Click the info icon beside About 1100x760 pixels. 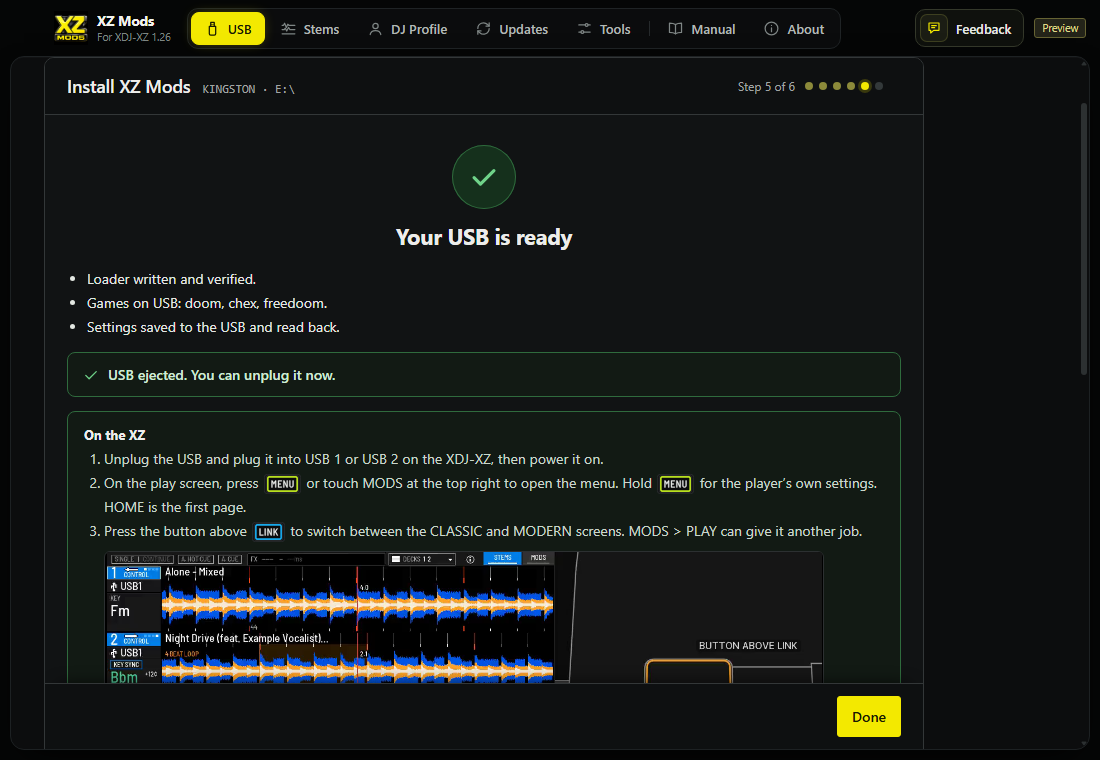pyautogui.click(x=771, y=29)
